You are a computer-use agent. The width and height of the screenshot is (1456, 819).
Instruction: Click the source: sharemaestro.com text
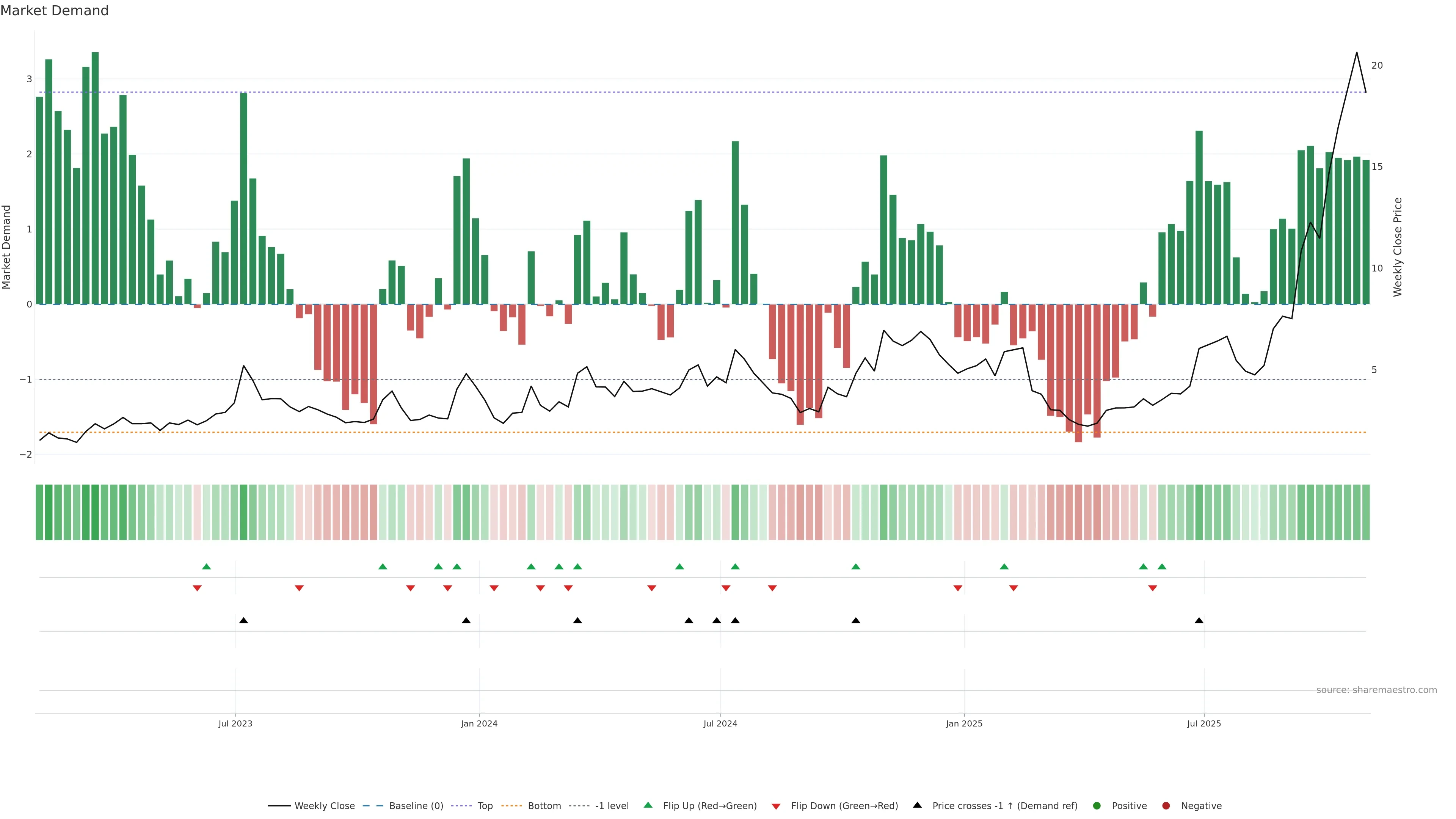pos(1376,690)
